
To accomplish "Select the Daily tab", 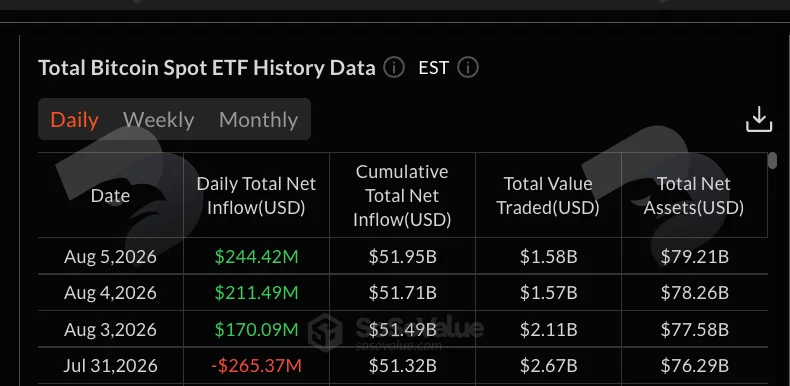I will 74,120.
